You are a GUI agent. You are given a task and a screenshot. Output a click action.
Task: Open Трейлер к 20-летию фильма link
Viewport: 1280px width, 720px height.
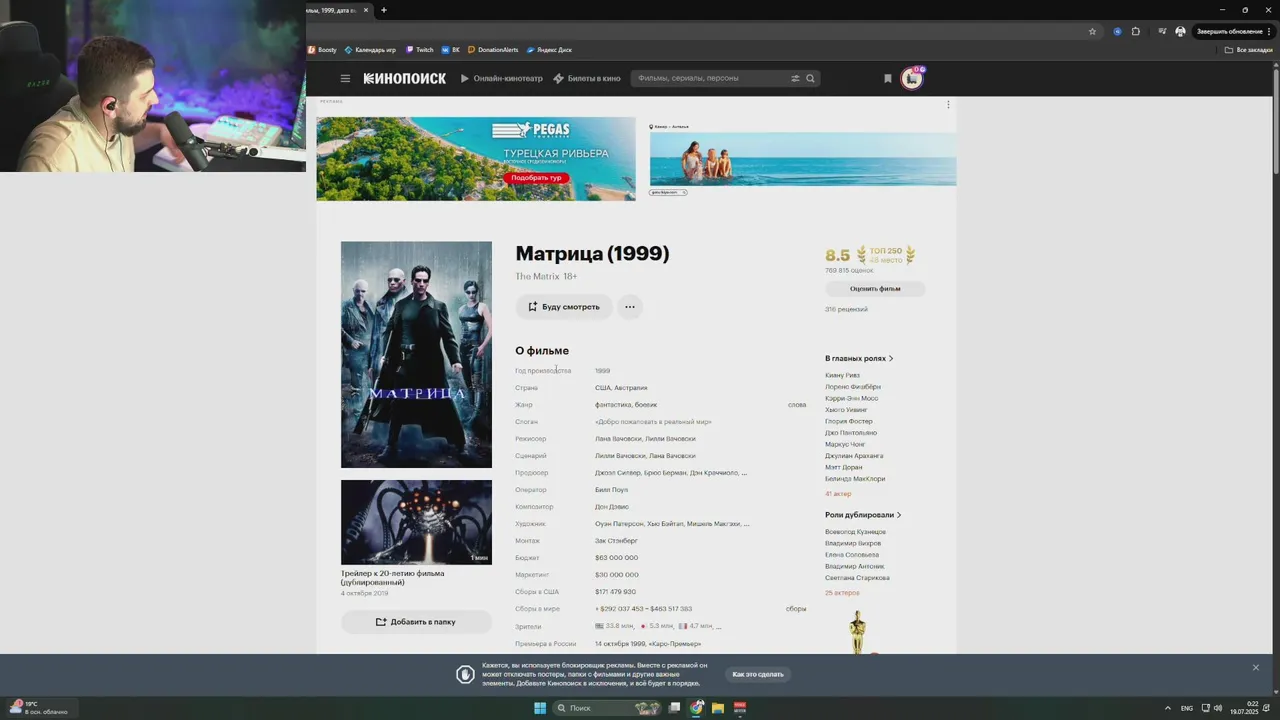392,578
